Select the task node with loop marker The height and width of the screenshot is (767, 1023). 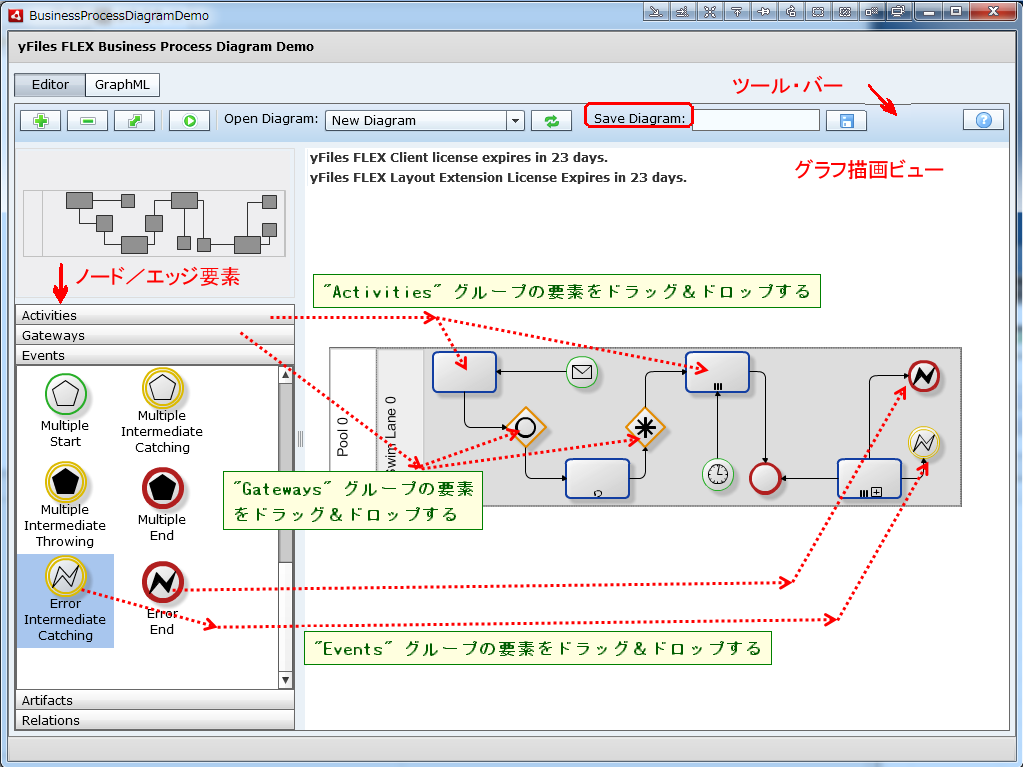point(597,479)
